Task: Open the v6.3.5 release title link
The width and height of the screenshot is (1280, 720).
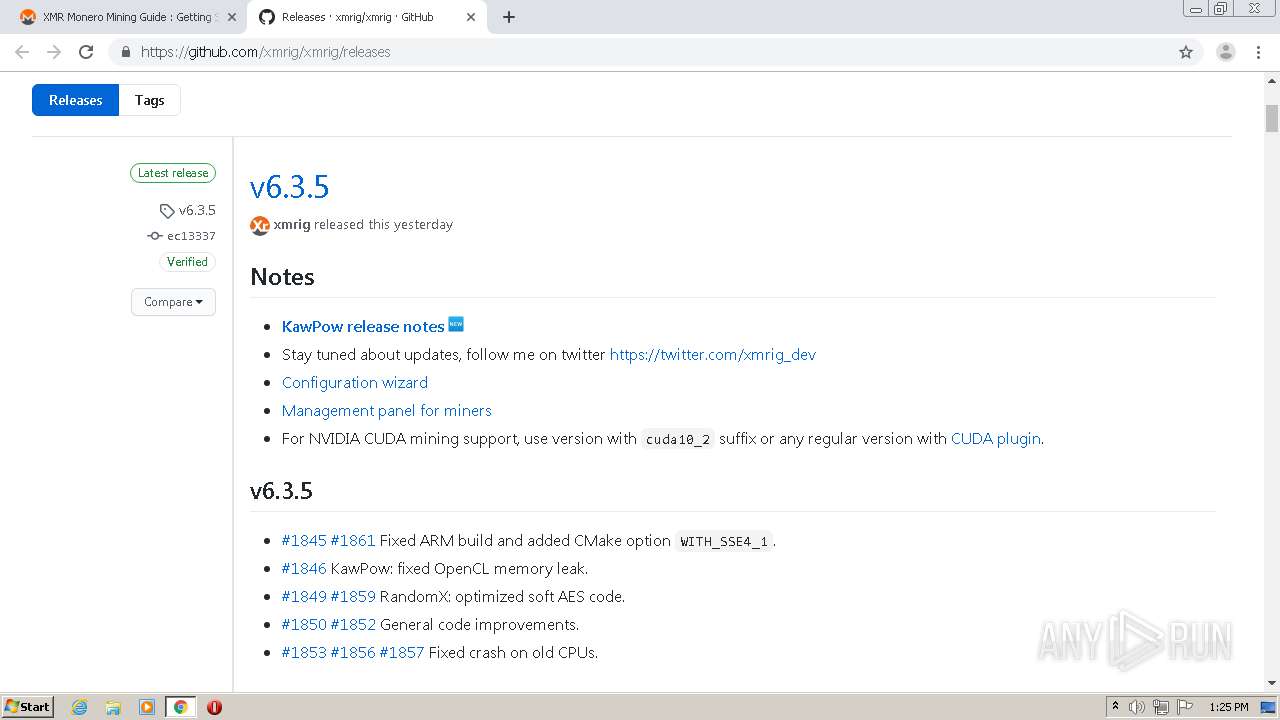Action: pos(289,187)
